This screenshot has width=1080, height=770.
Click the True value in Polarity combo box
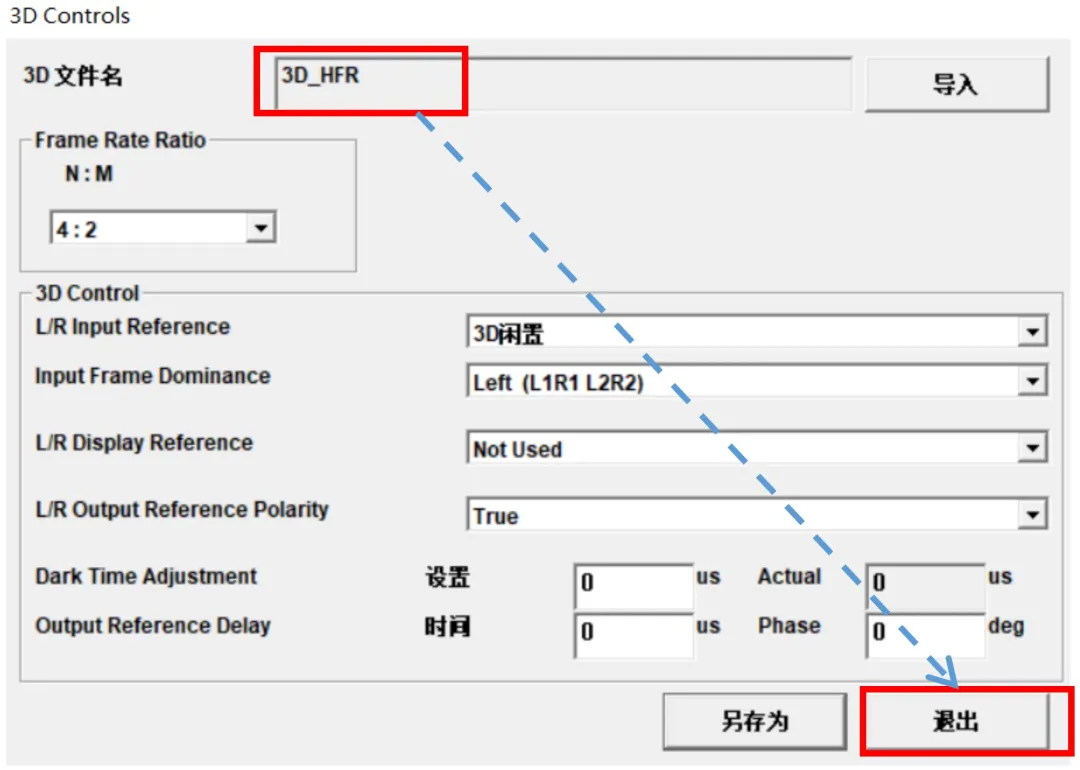(x=740, y=516)
